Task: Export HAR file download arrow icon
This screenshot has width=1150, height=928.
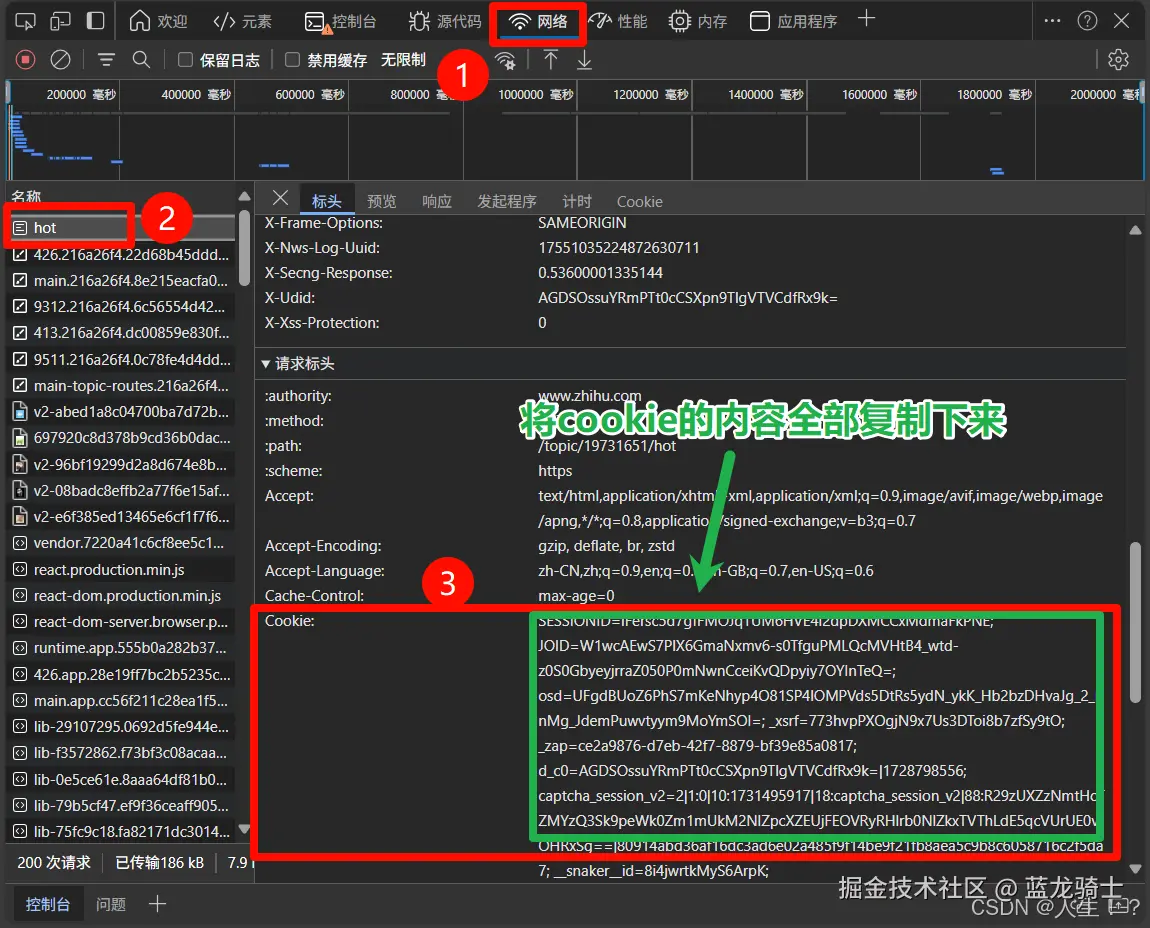Action: tap(585, 60)
